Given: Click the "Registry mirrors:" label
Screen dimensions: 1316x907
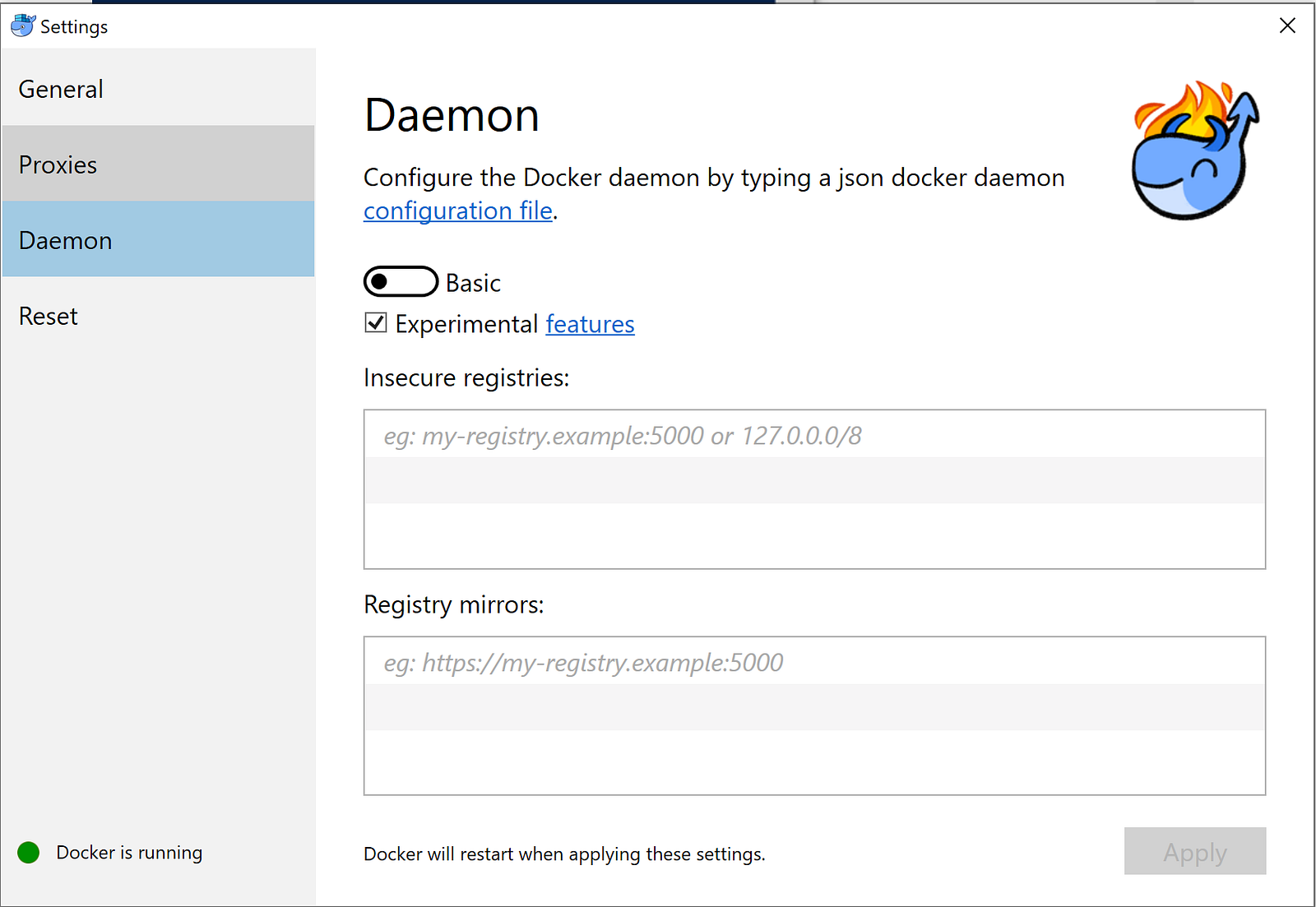Looking at the screenshot, I should pyautogui.click(x=454, y=604).
